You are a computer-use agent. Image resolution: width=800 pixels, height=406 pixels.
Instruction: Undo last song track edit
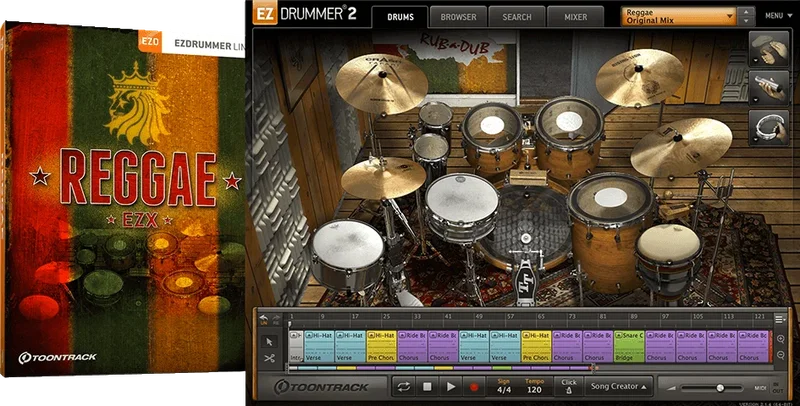coord(264,318)
